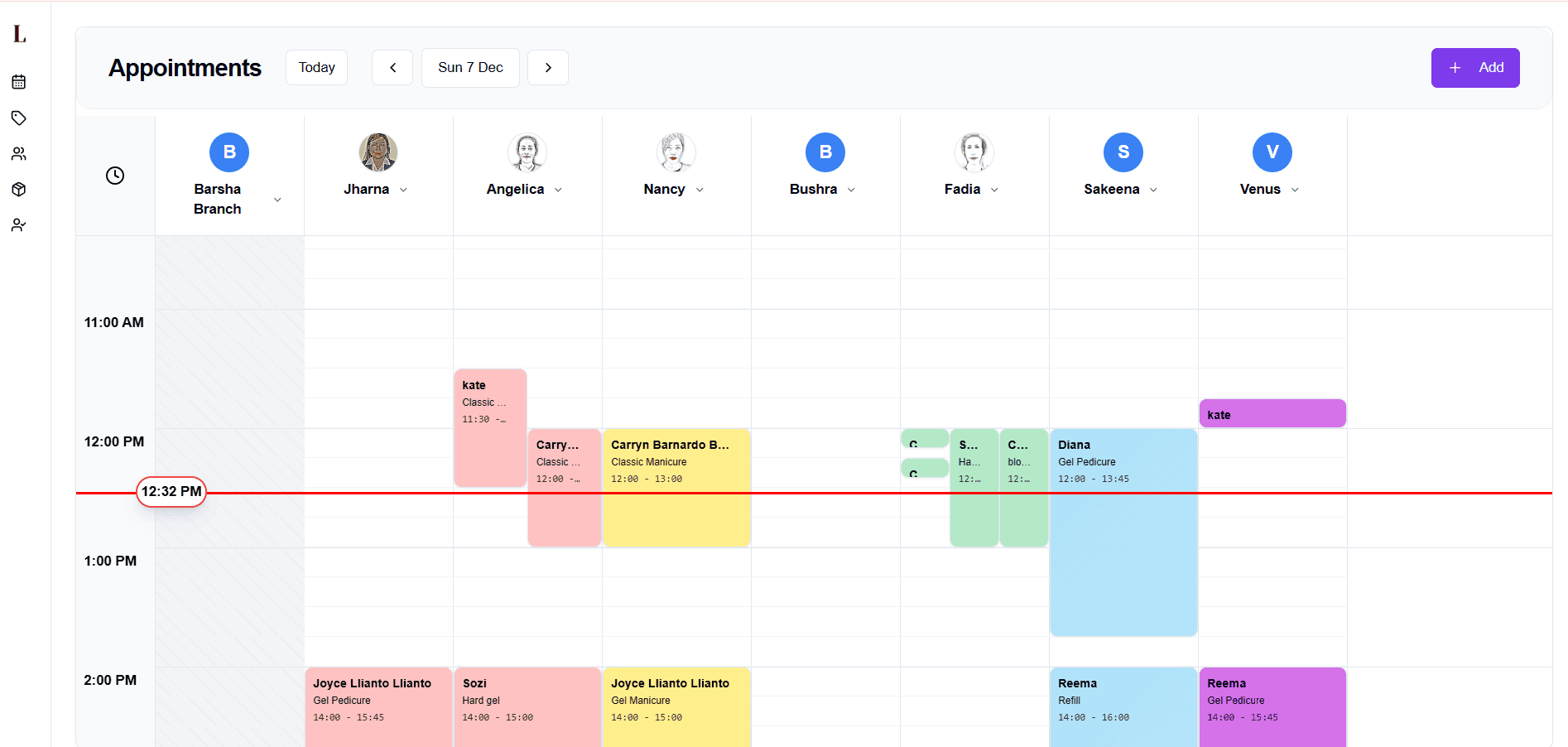Viewport: 1568px width, 747px height.
Task: Click the purple Add button
Action: click(x=1474, y=68)
